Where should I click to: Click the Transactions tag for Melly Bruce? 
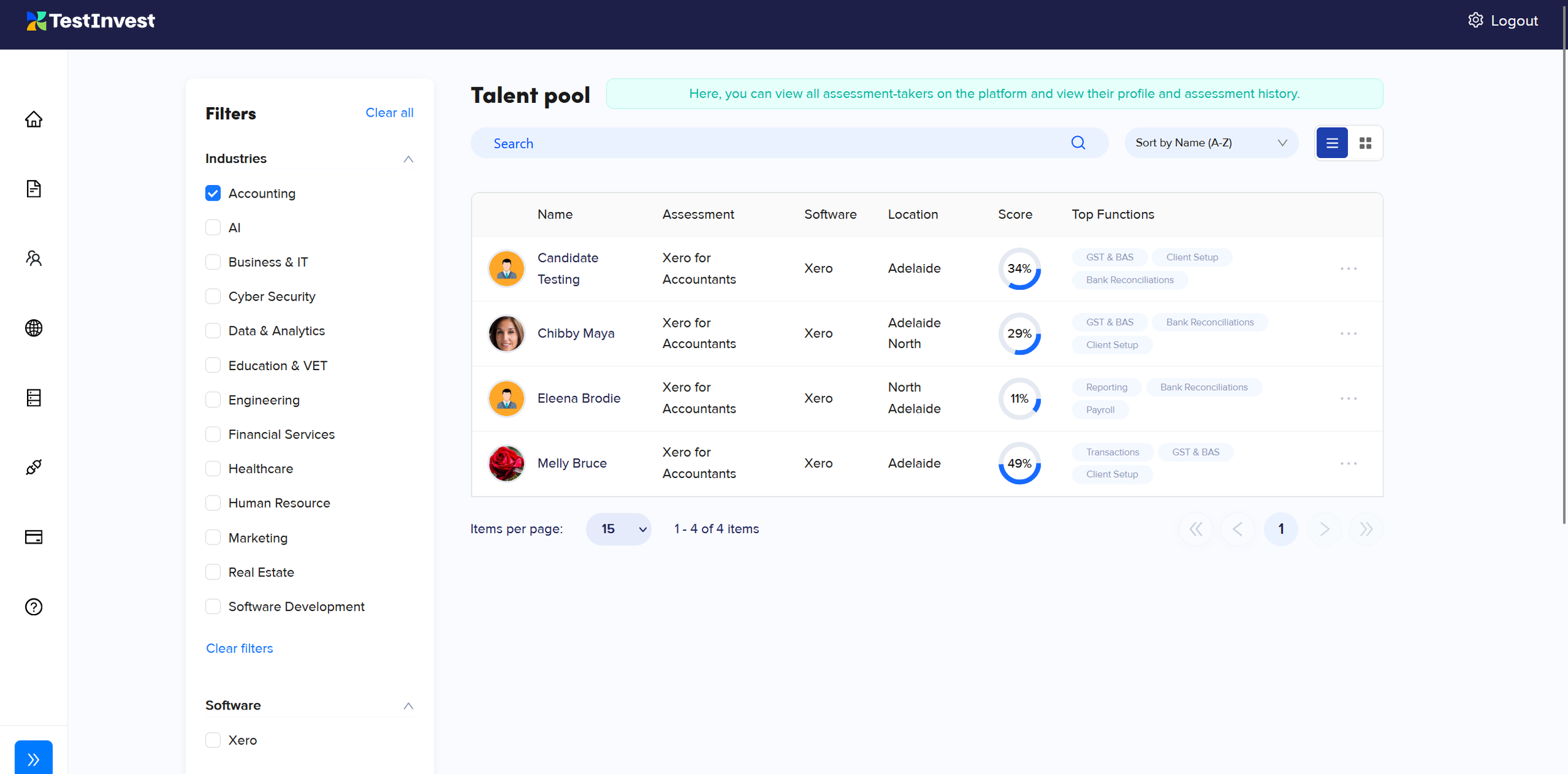click(x=1113, y=452)
